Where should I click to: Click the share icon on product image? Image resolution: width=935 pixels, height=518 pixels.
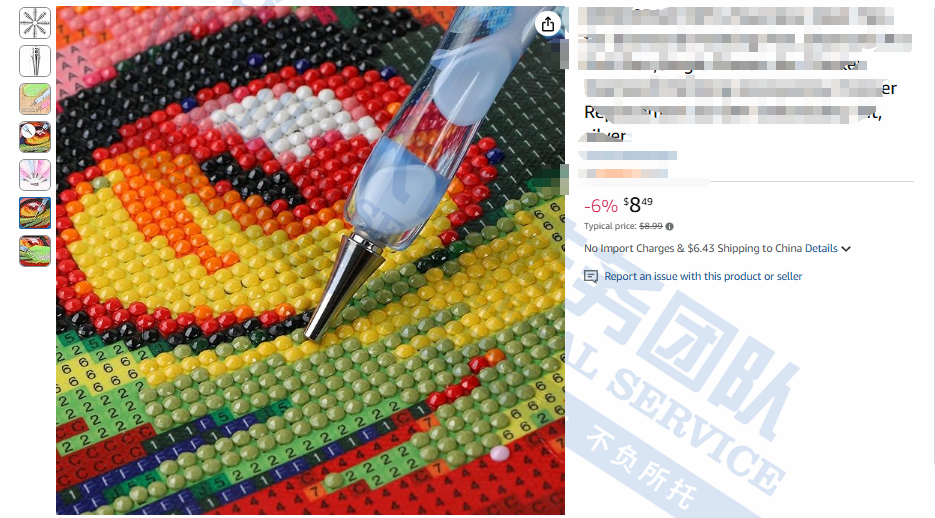pyautogui.click(x=547, y=24)
